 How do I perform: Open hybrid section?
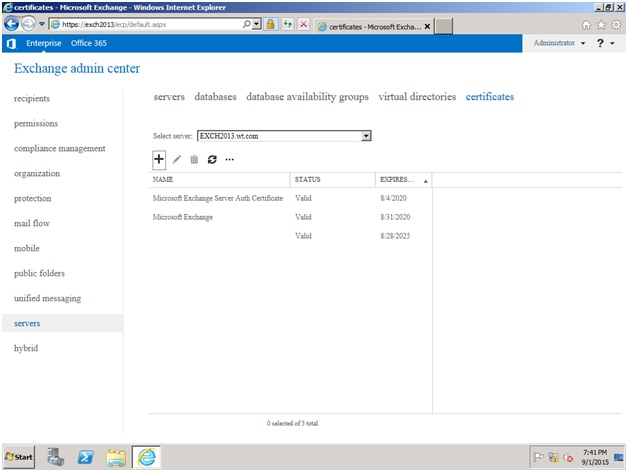(x=26, y=348)
